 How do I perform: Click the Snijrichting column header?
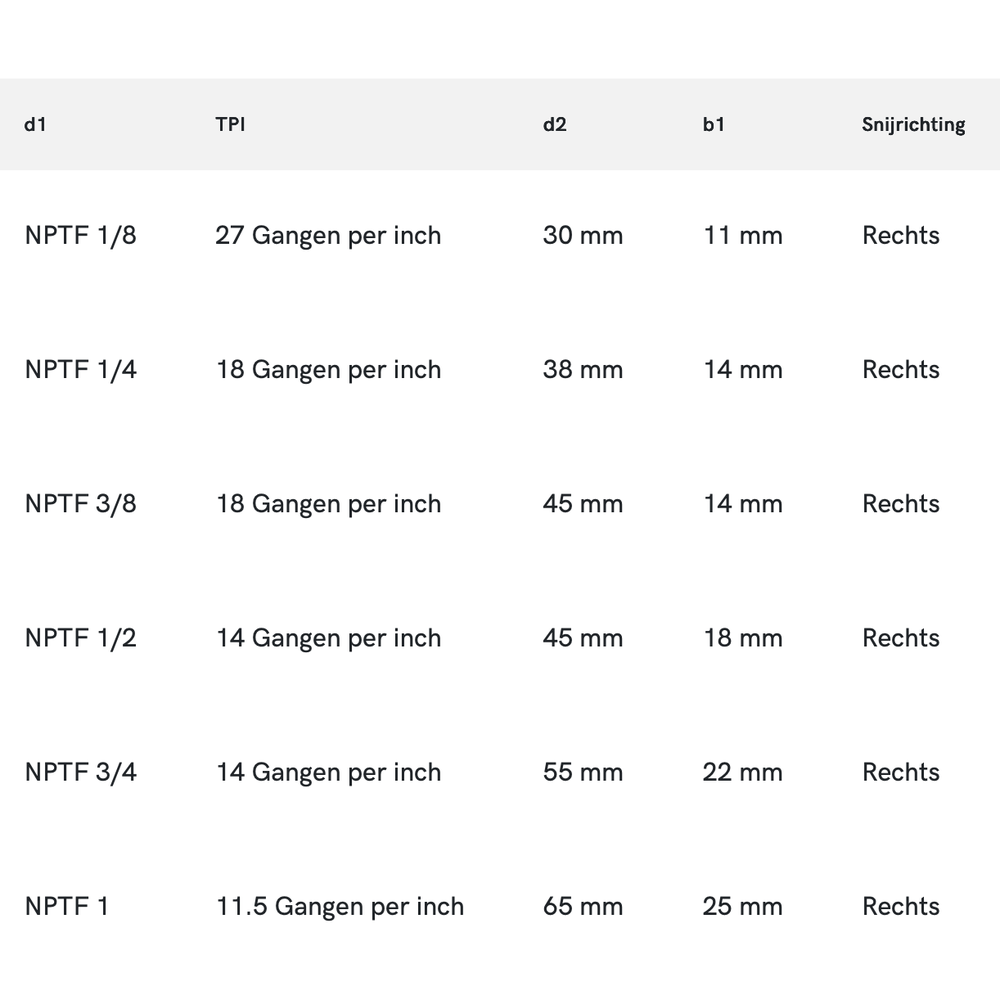(x=913, y=125)
